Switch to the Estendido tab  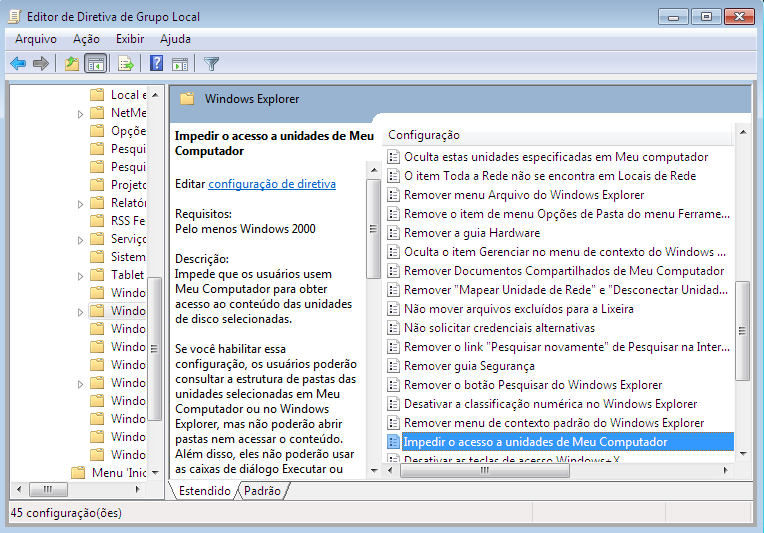205,491
